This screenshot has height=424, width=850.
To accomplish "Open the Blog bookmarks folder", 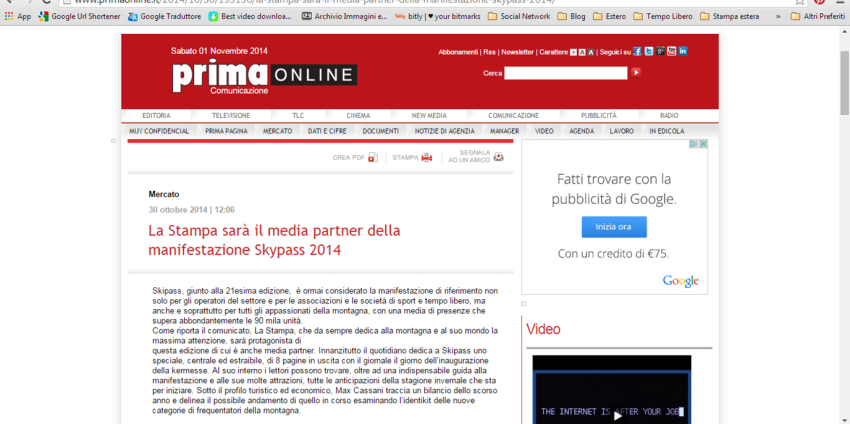I will click(571, 16).
